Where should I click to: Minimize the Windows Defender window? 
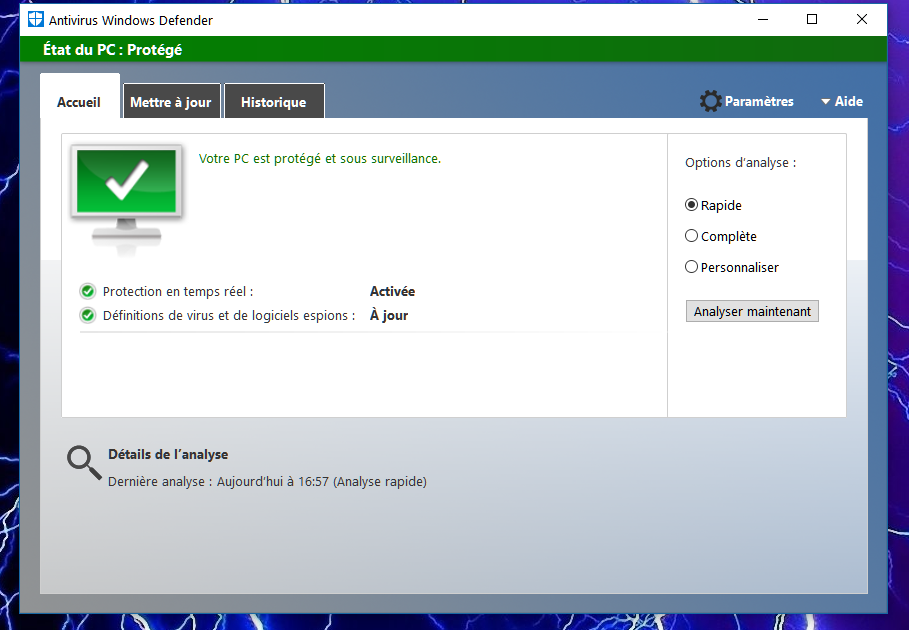pyautogui.click(x=763, y=19)
